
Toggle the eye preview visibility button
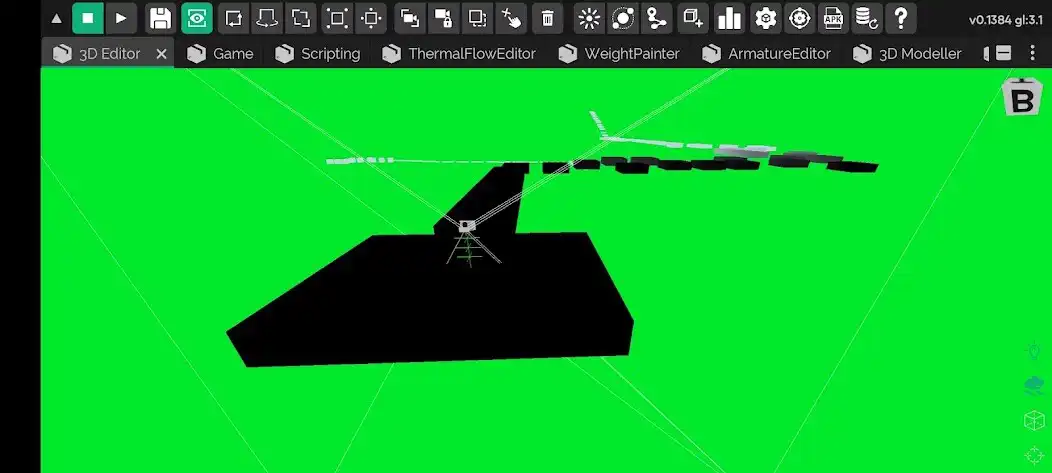click(x=197, y=18)
